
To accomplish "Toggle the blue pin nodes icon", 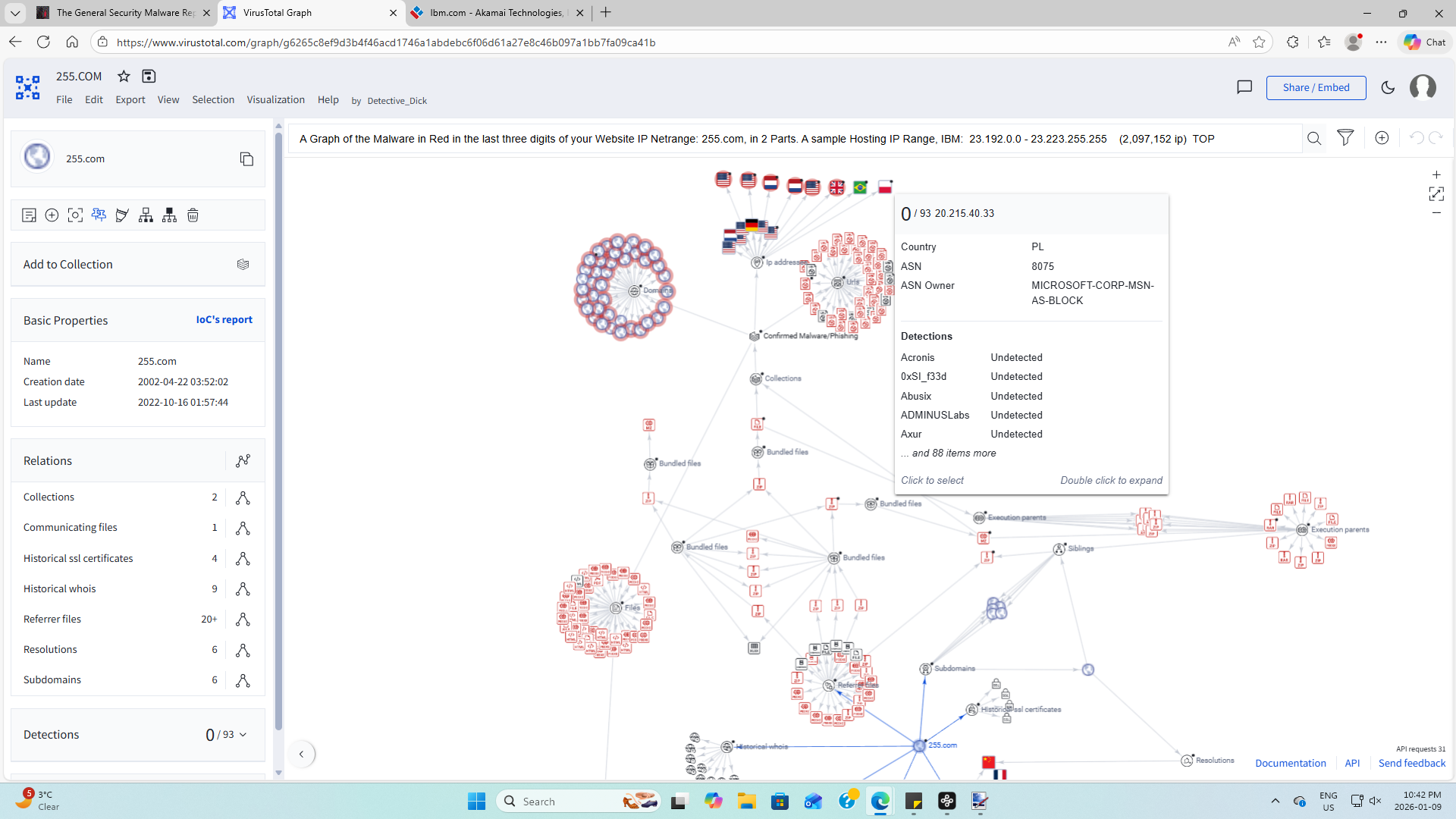I will 99,215.
